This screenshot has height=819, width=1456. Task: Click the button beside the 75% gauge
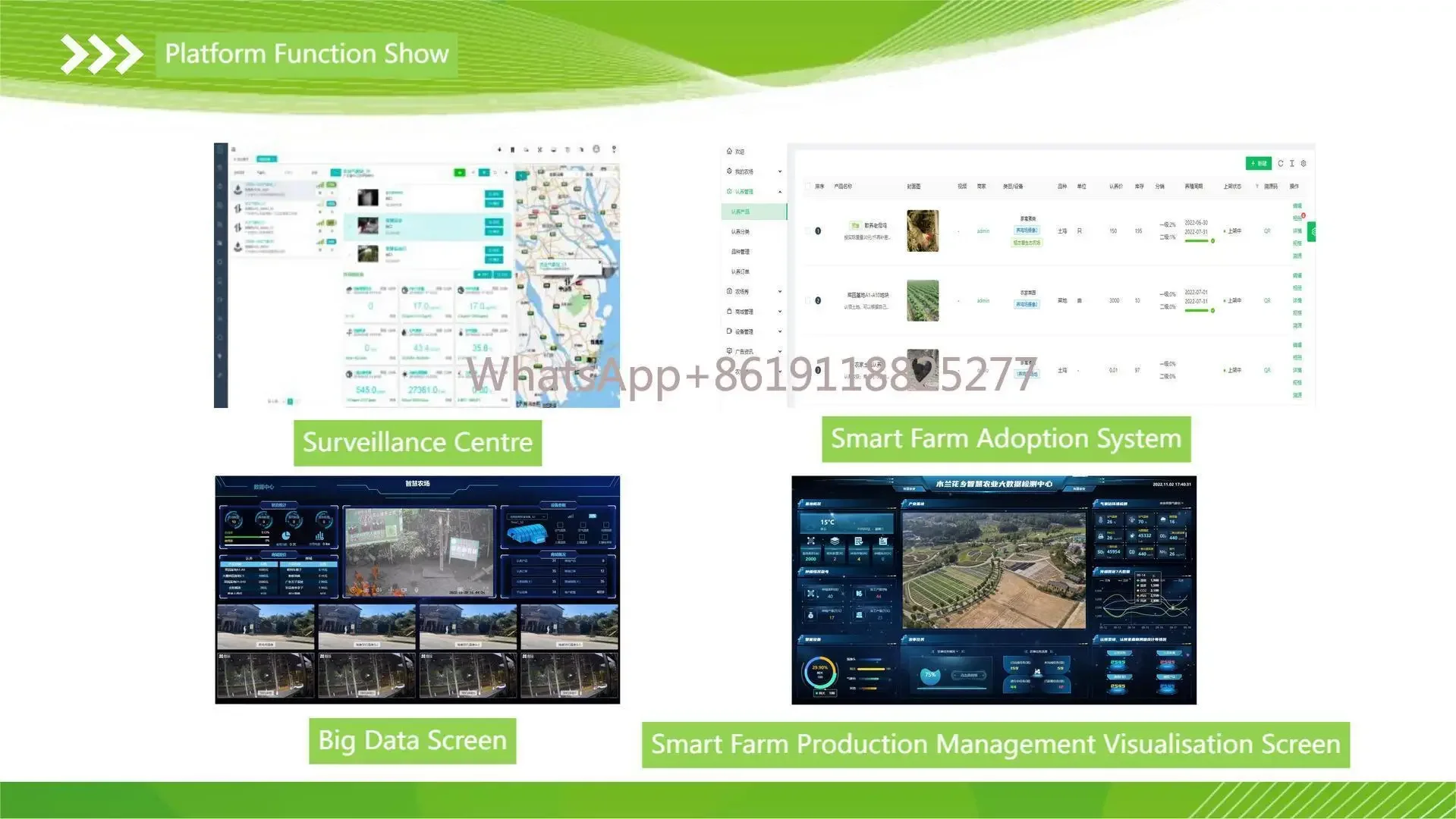point(969,675)
